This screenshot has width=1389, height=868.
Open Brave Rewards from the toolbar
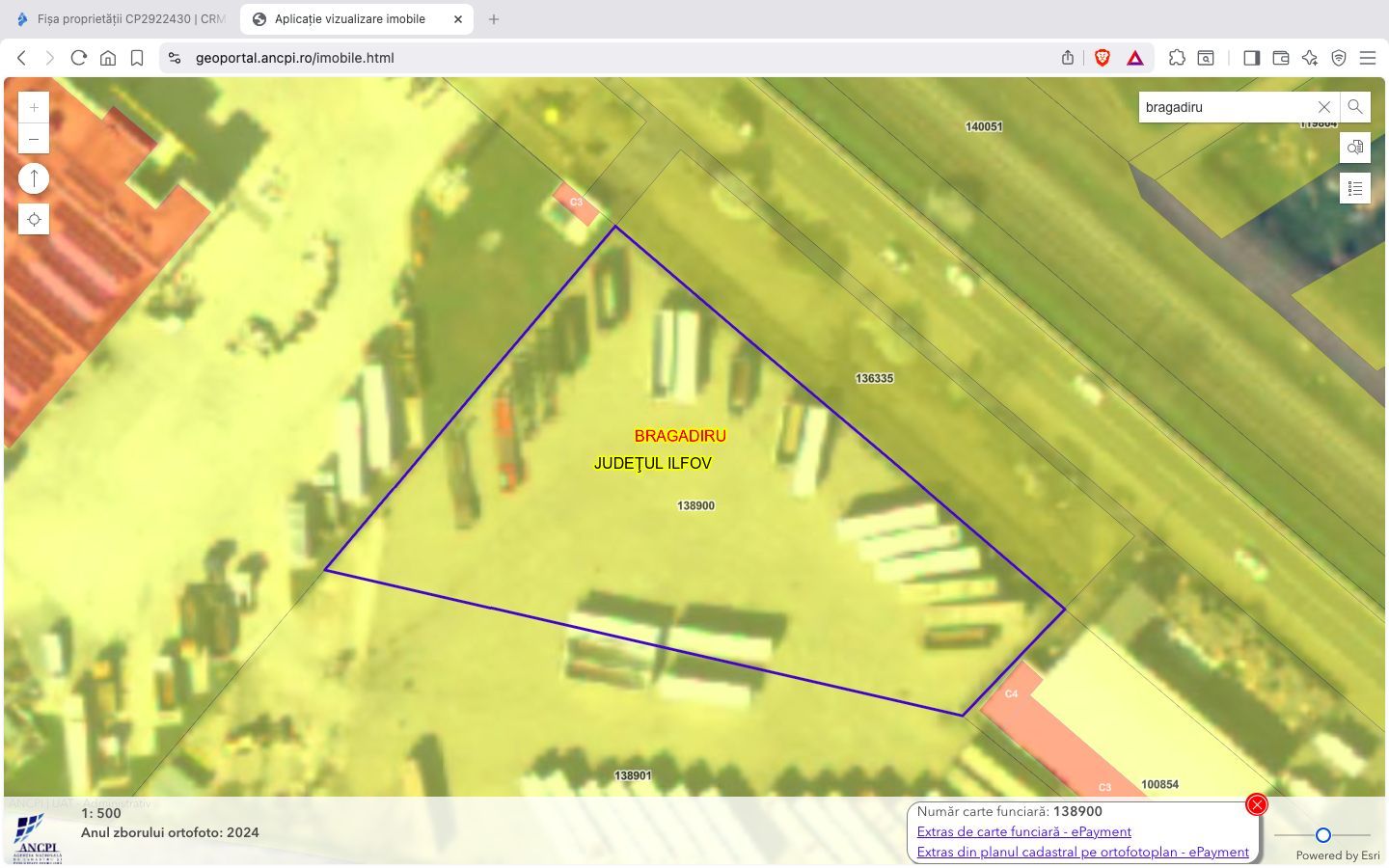(x=1134, y=58)
